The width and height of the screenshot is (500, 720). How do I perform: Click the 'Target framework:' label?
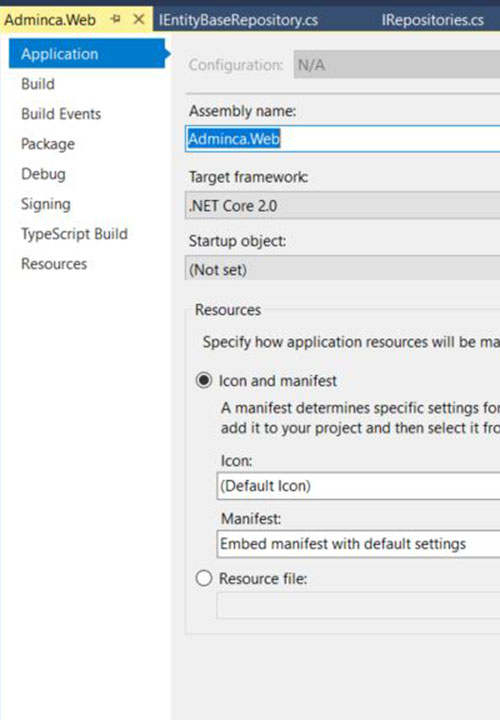coord(248,177)
